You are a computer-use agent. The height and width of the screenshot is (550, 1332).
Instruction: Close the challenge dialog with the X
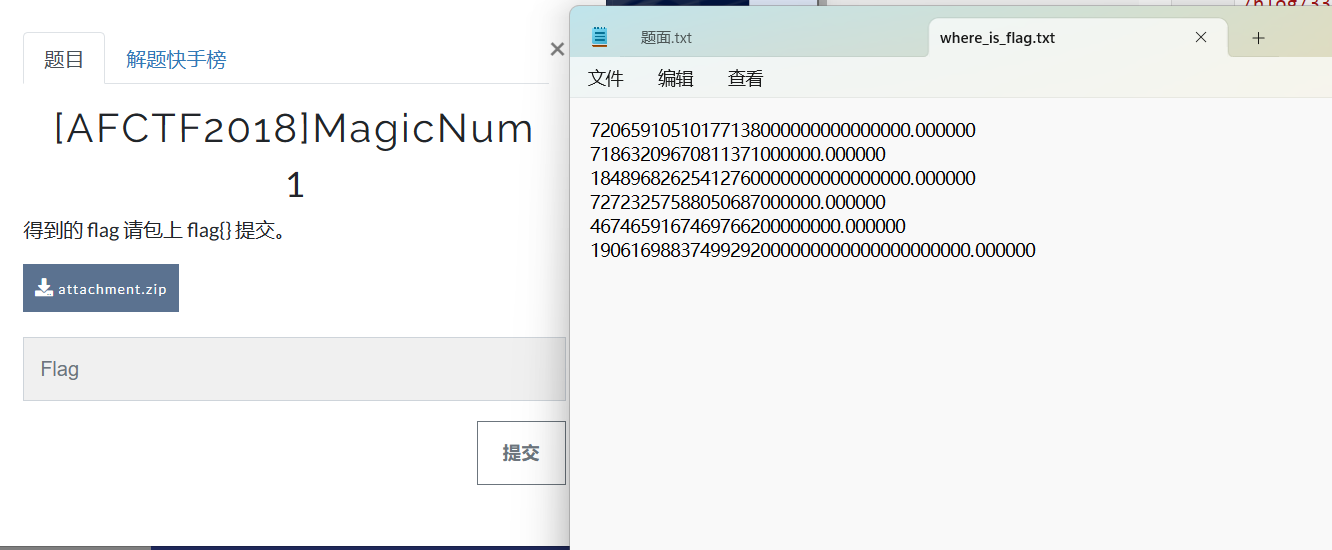[x=557, y=49]
